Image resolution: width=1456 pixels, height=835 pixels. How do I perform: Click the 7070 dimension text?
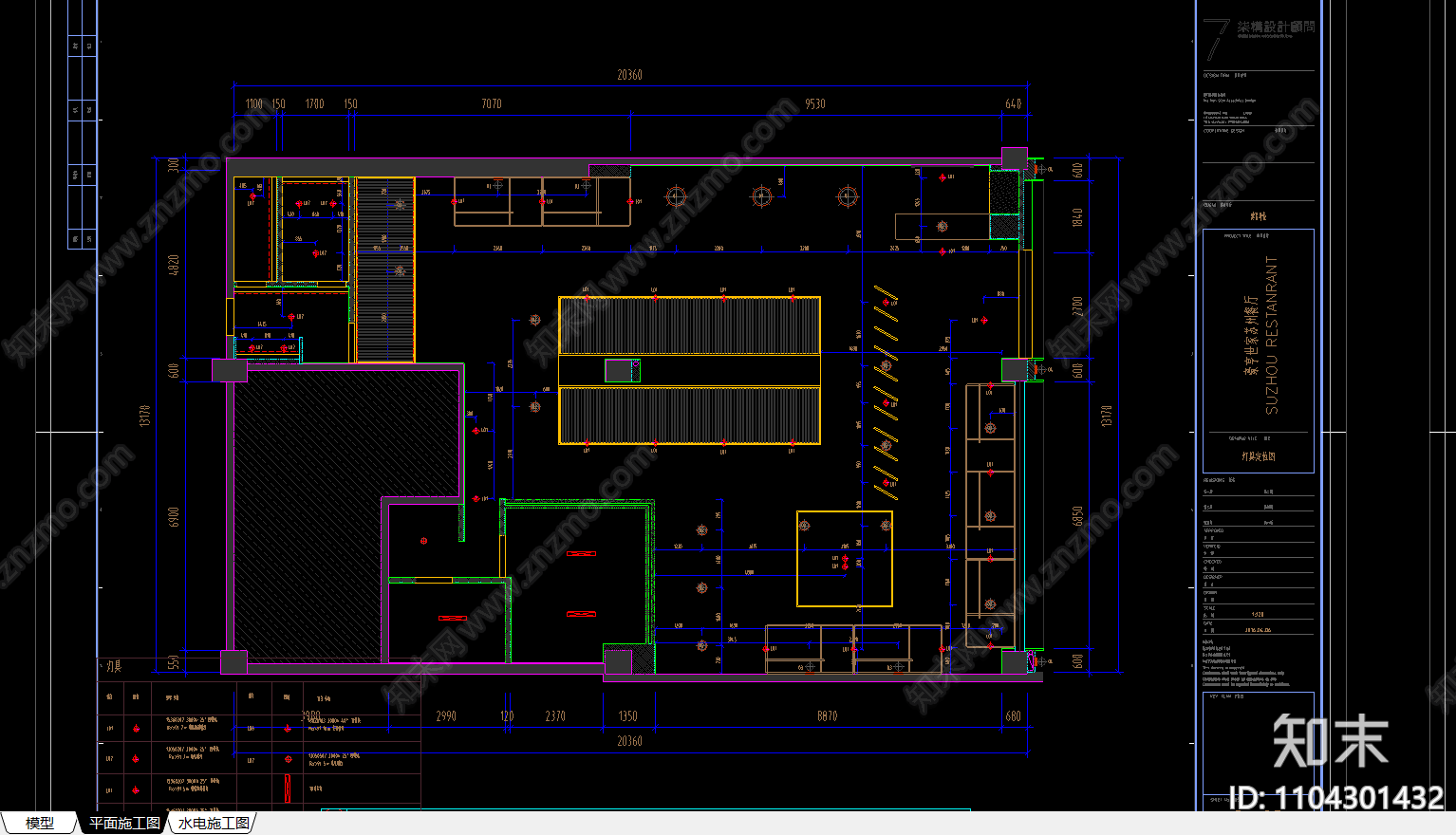tap(492, 103)
